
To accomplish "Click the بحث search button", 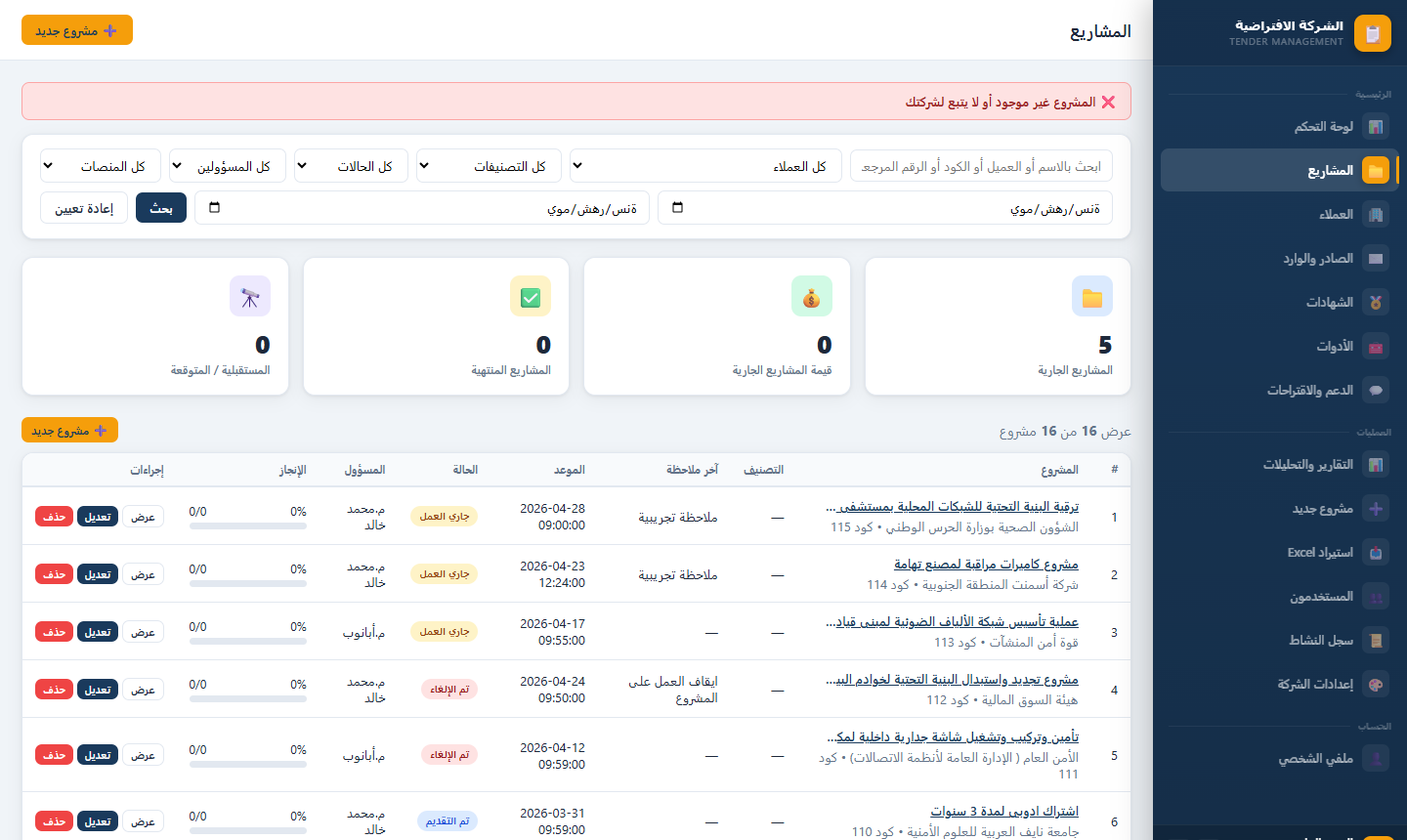I will pos(161,208).
